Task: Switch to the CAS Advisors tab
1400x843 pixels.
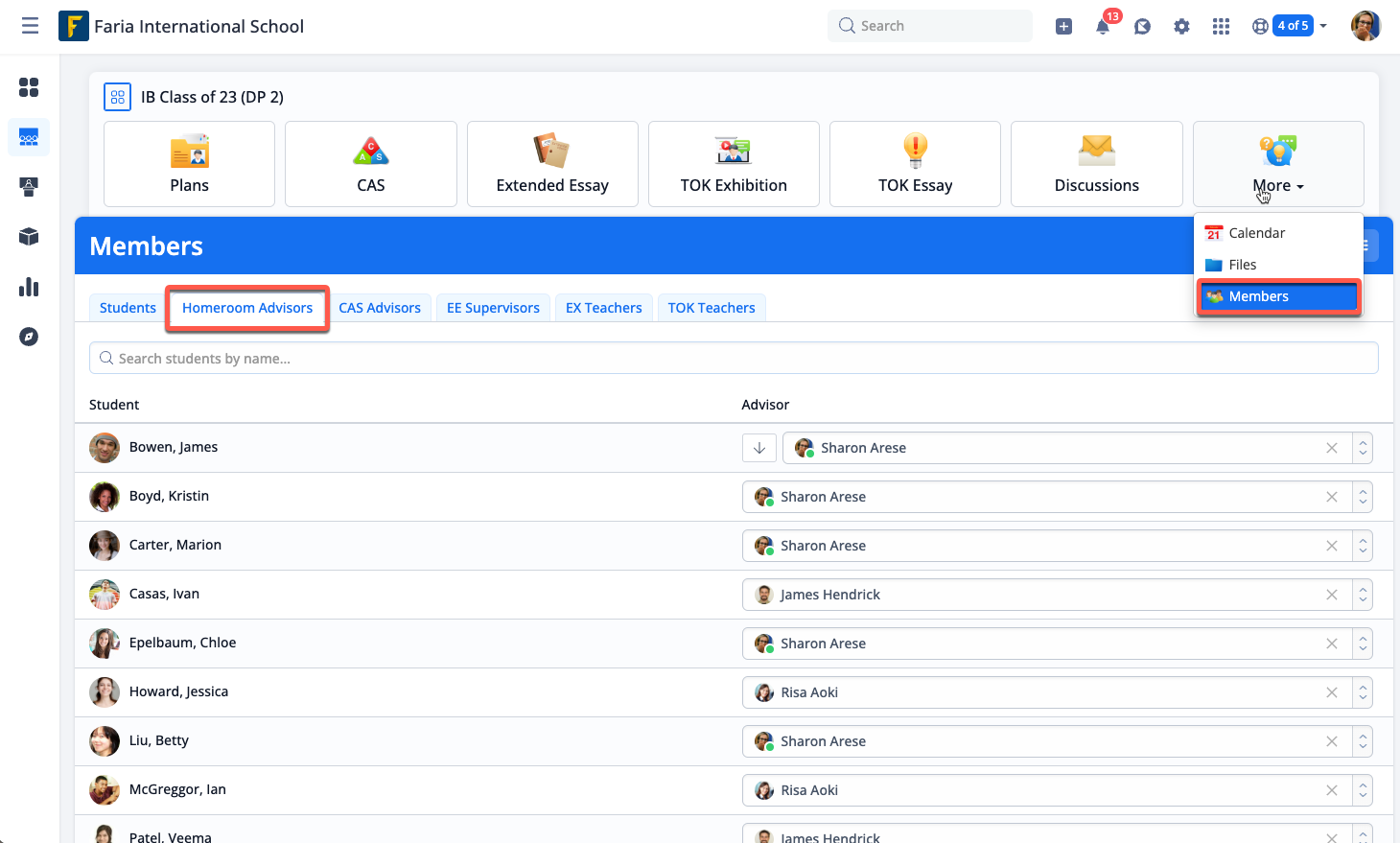Action: tap(380, 308)
